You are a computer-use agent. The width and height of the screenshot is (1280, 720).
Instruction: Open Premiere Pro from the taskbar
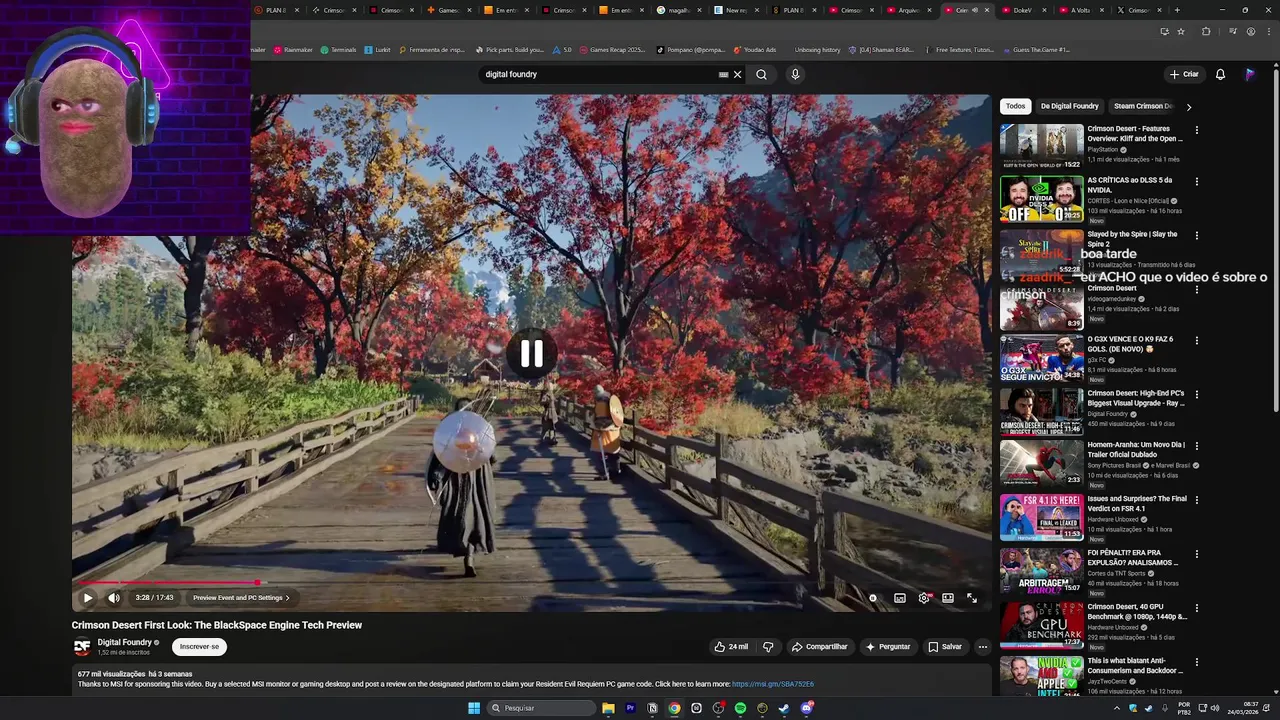tap(630, 708)
